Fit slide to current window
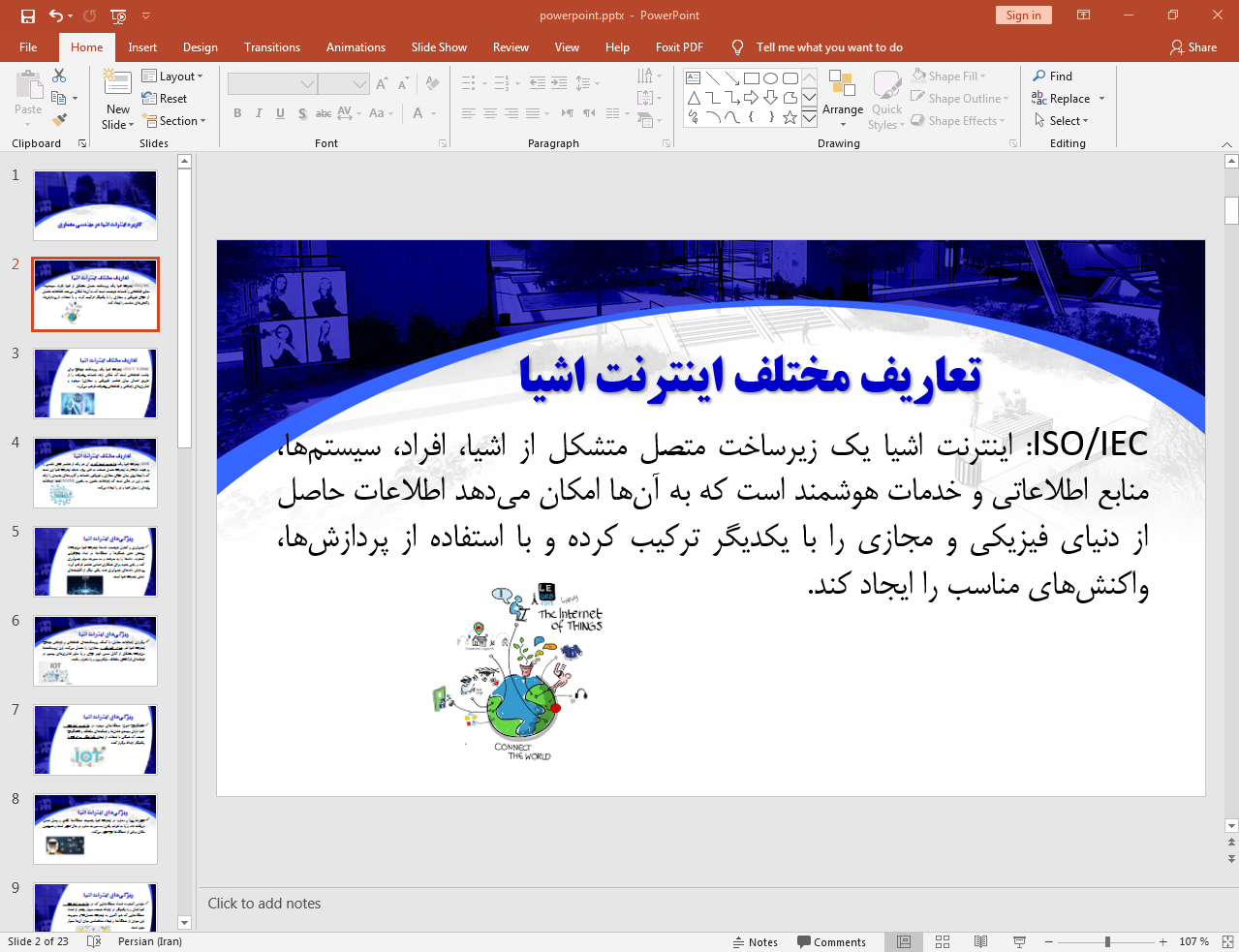The image size is (1239, 952). tap(1226, 941)
